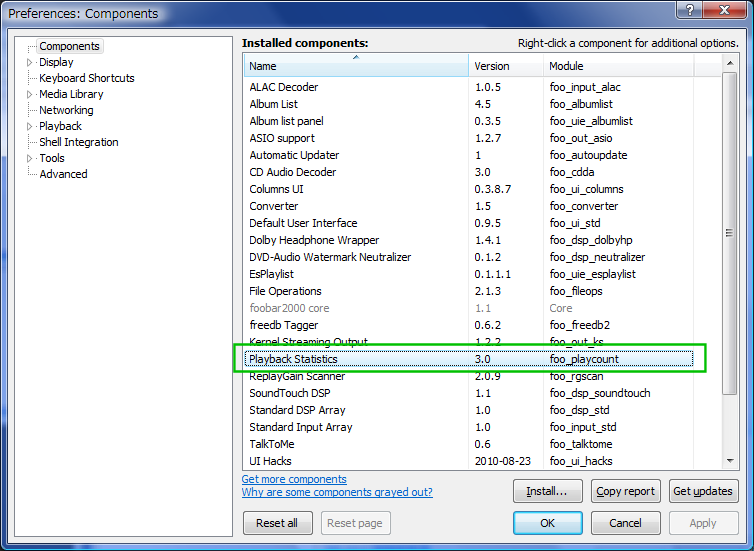The height and width of the screenshot is (551, 754).
Task: Select the Album List component row
Action: [x=469, y=104]
